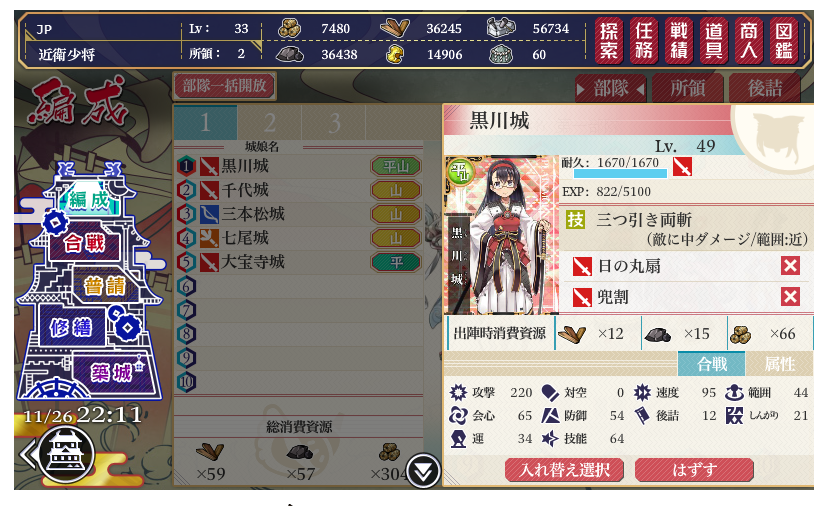Select the 属性 attributes tab
Image resolution: width=823 pixels, height=506 pixels.
click(779, 364)
